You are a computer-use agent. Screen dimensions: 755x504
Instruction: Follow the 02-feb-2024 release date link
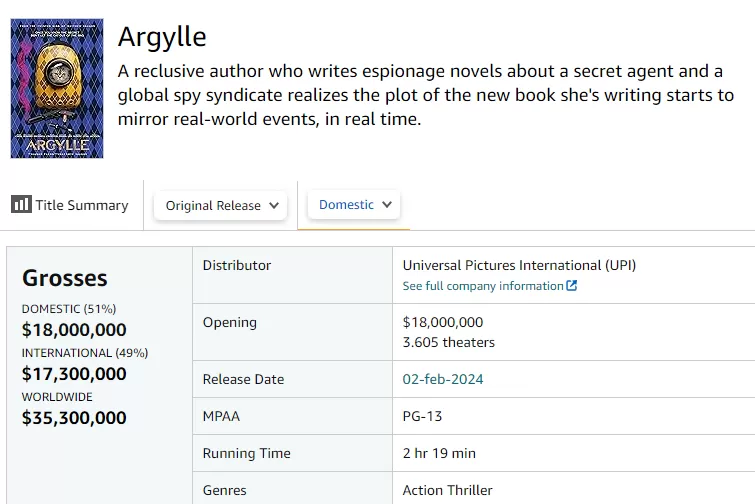tap(443, 379)
